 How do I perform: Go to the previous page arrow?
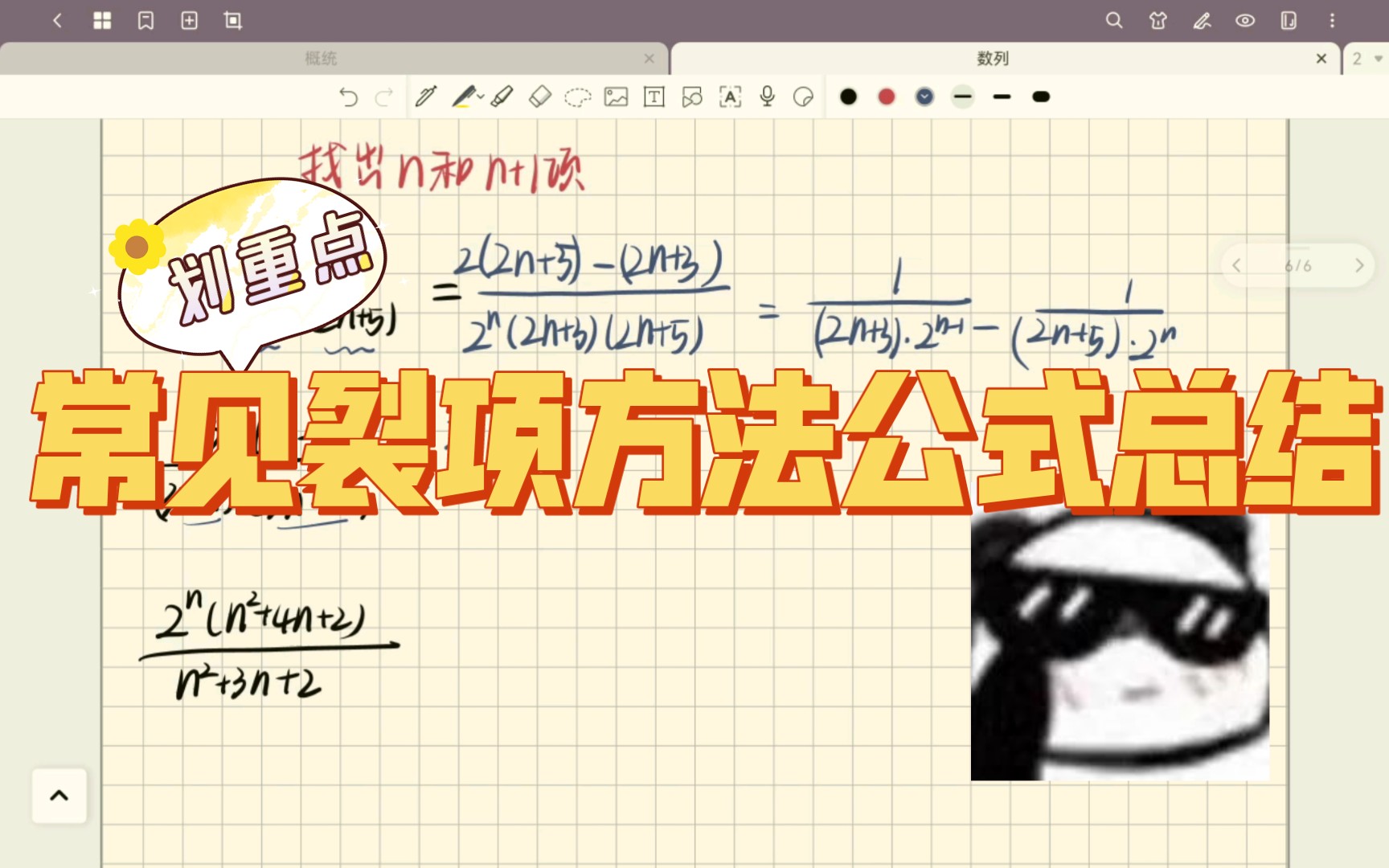[x=1237, y=265]
